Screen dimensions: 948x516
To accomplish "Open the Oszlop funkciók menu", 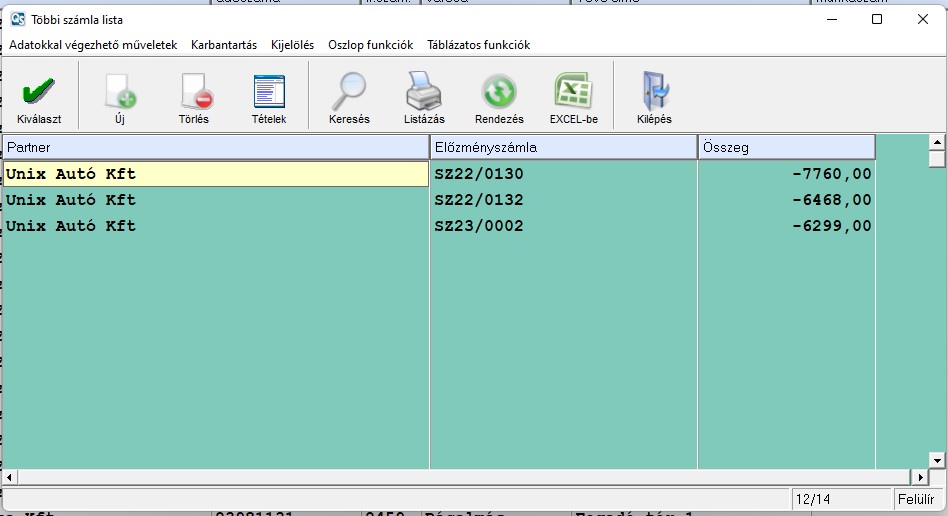I will coord(370,45).
